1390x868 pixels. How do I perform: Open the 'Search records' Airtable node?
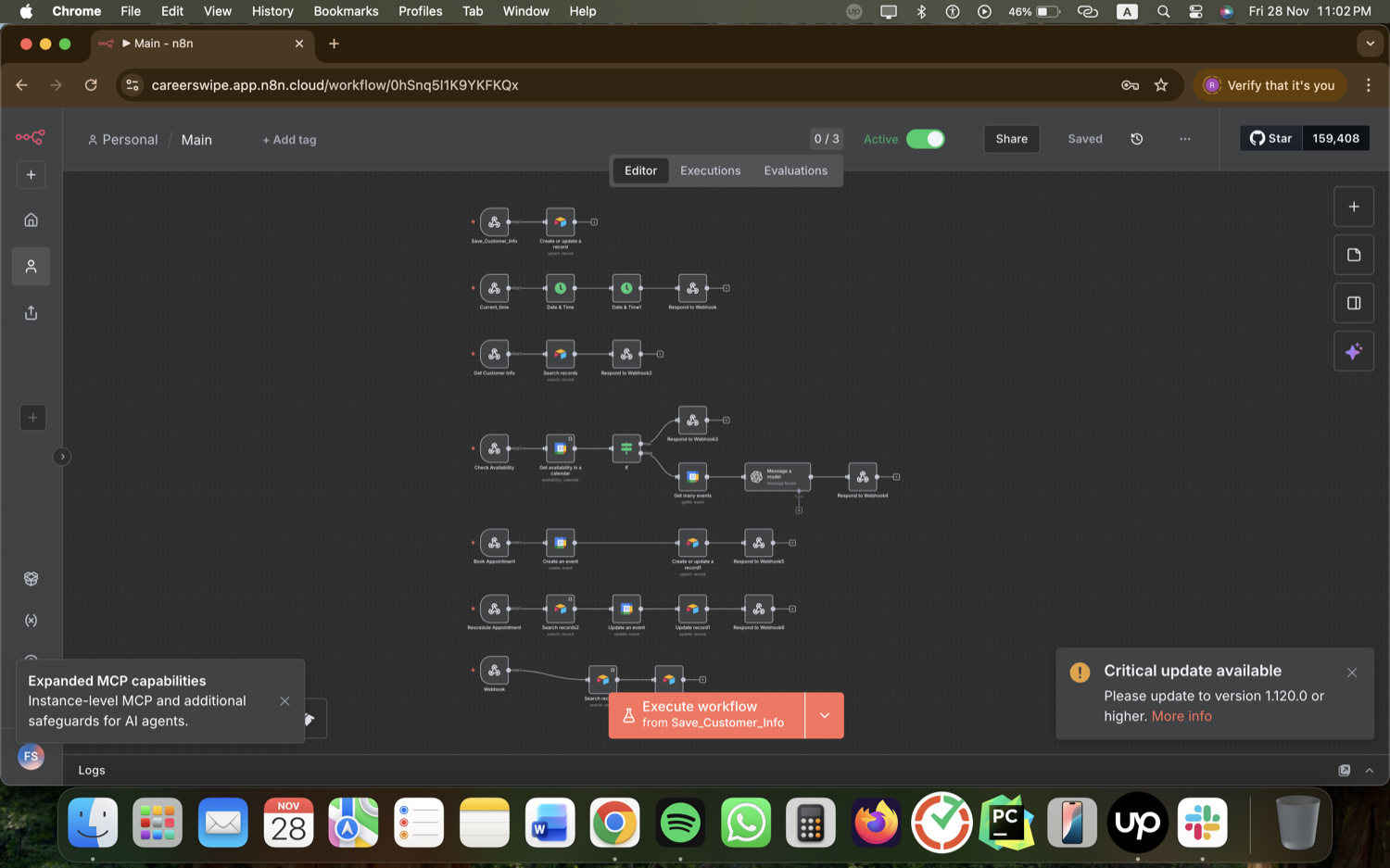point(561,354)
